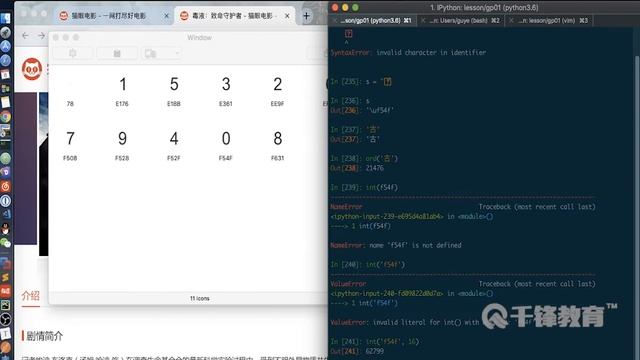Click the glyph code label E176
The width and height of the screenshot is (640, 360).
[122, 104]
